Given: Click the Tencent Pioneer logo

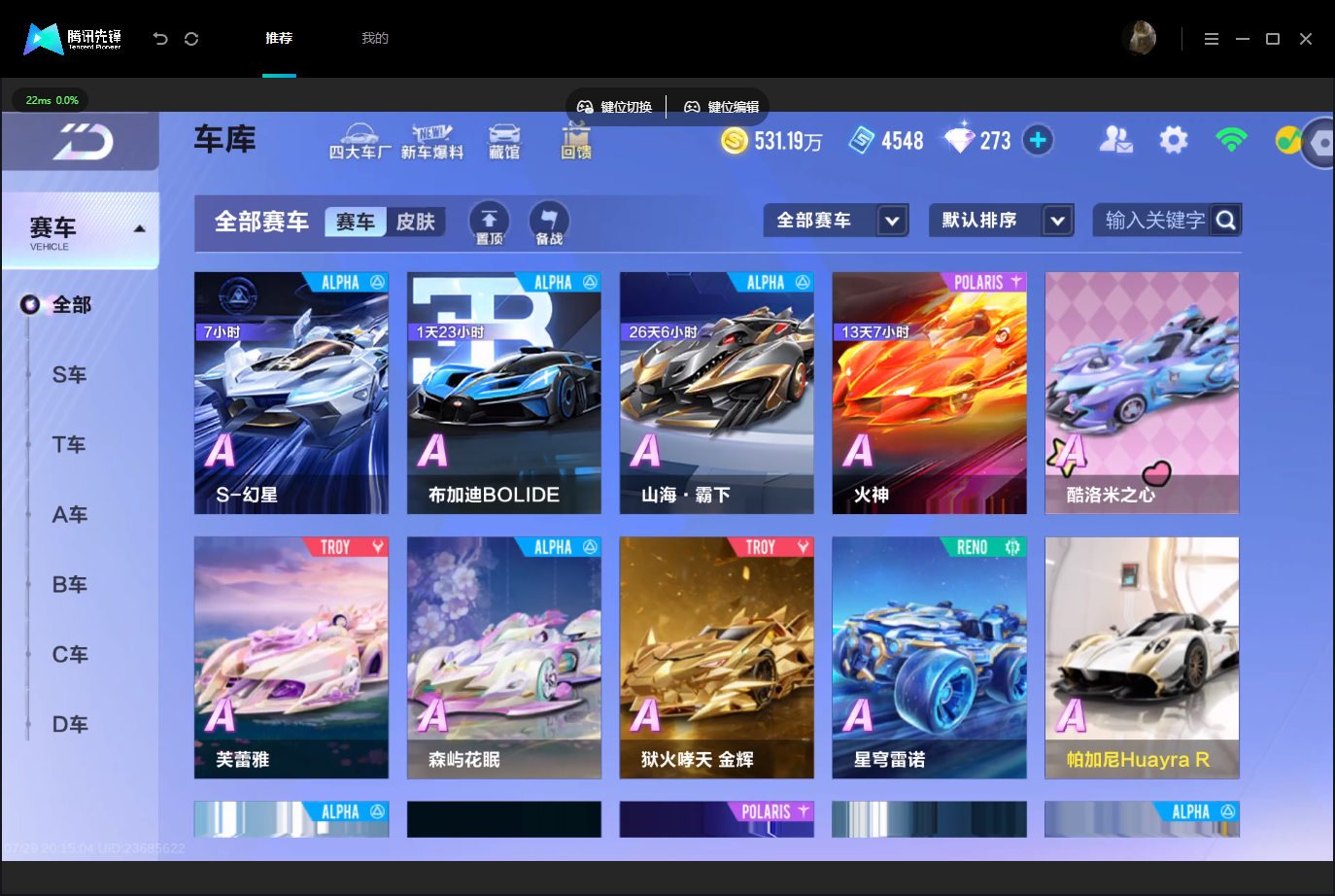Looking at the screenshot, I should click(73, 39).
